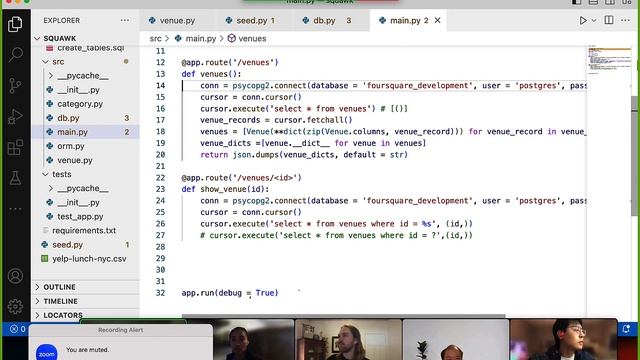
Task: Click src in the breadcrumb
Action: tap(156, 38)
